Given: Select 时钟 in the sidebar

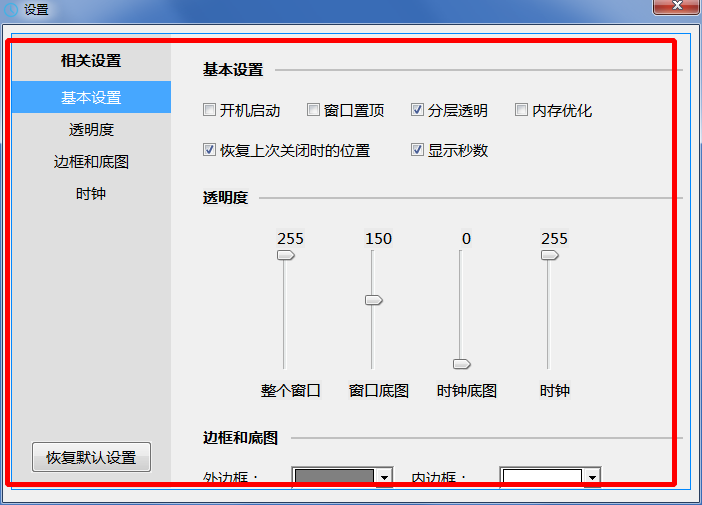Looking at the screenshot, I should coord(91,194).
